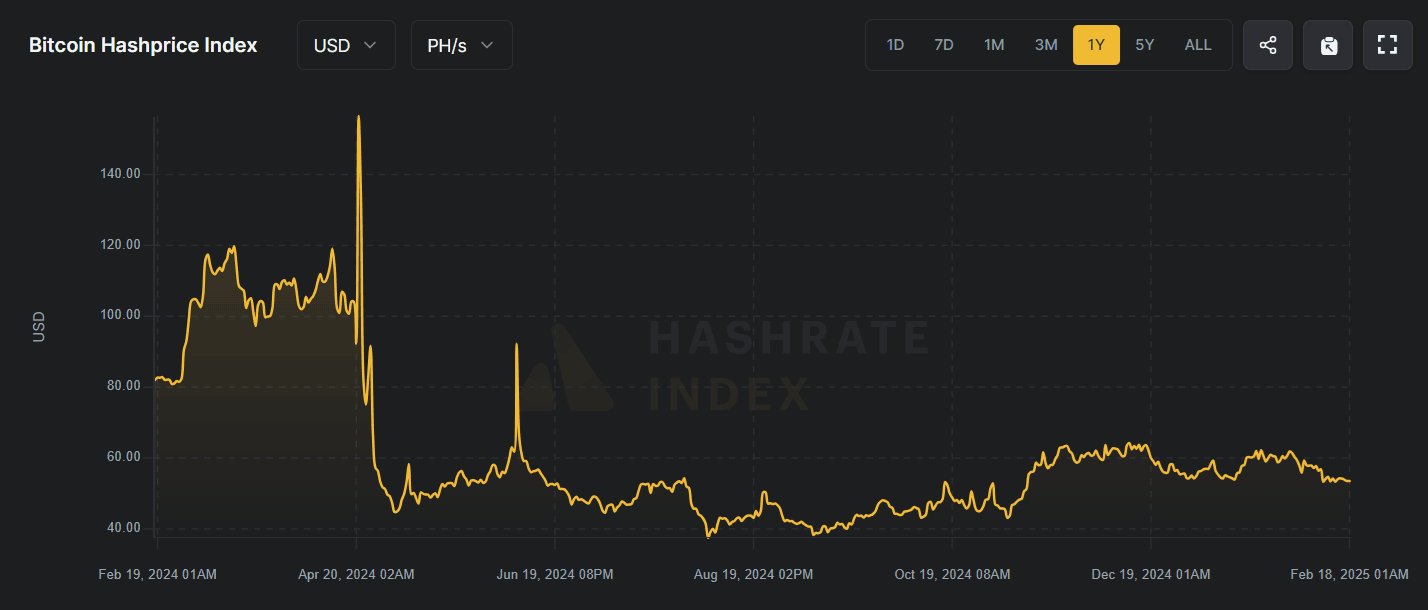Show ALL historical data range

[1197, 45]
